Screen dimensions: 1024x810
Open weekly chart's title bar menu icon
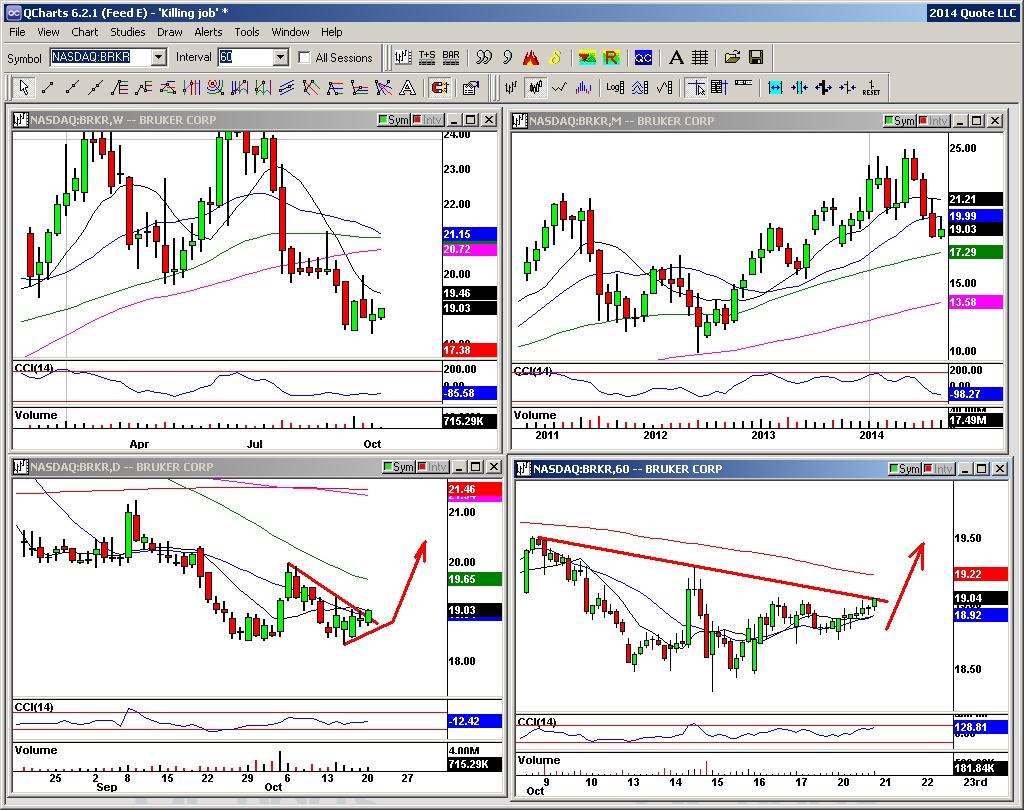coord(21,120)
